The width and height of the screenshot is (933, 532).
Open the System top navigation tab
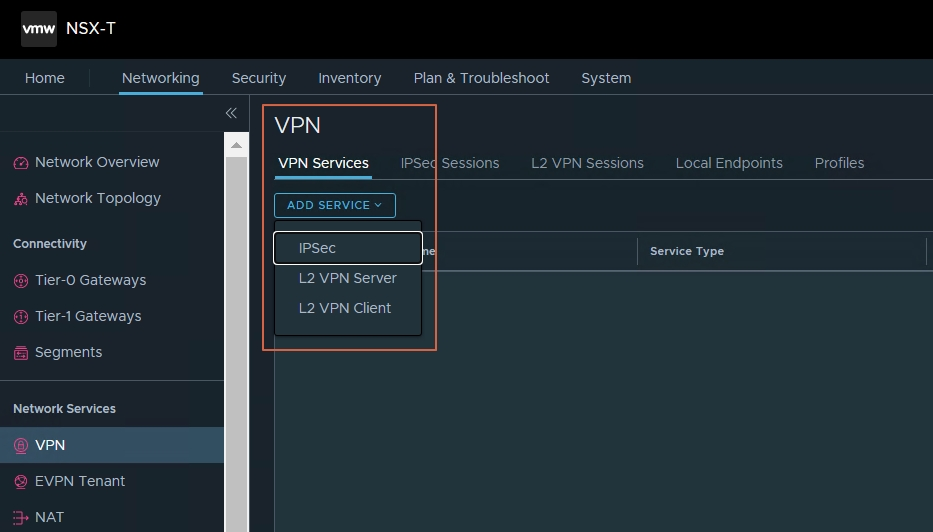pyautogui.click(x=606, y=78)
